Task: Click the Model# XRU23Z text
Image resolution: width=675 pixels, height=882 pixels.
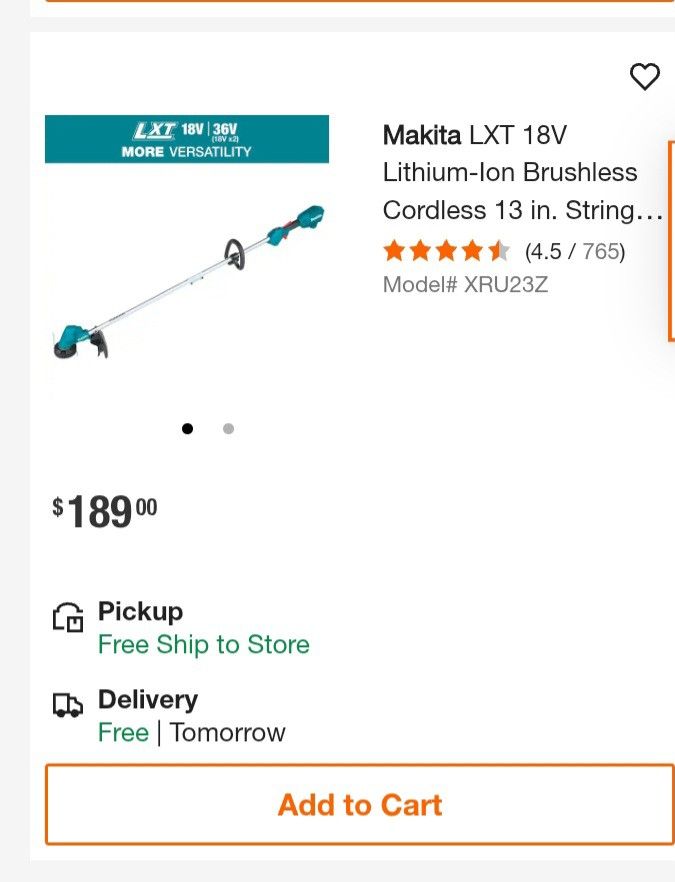Action: (x=465, y=285)
